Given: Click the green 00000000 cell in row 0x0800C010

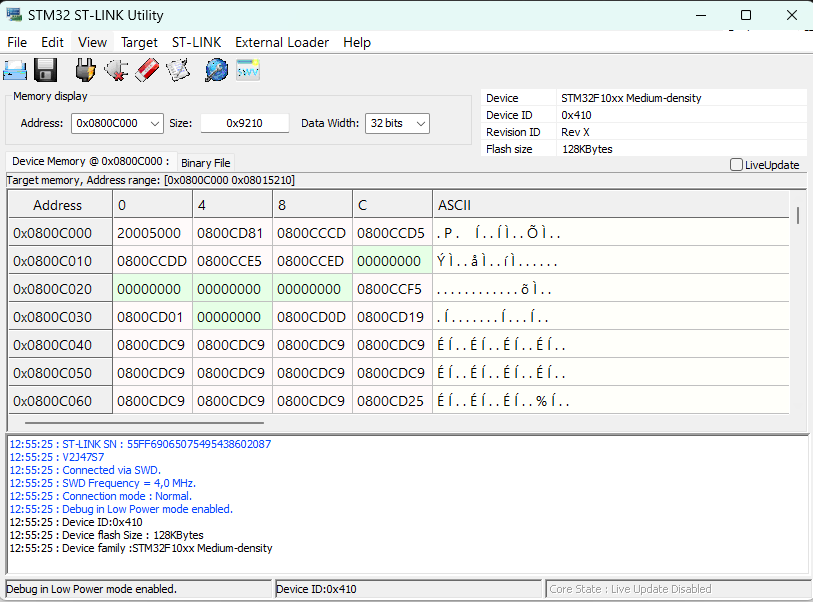Looking at the screenshot, I should tap(393, 261).
